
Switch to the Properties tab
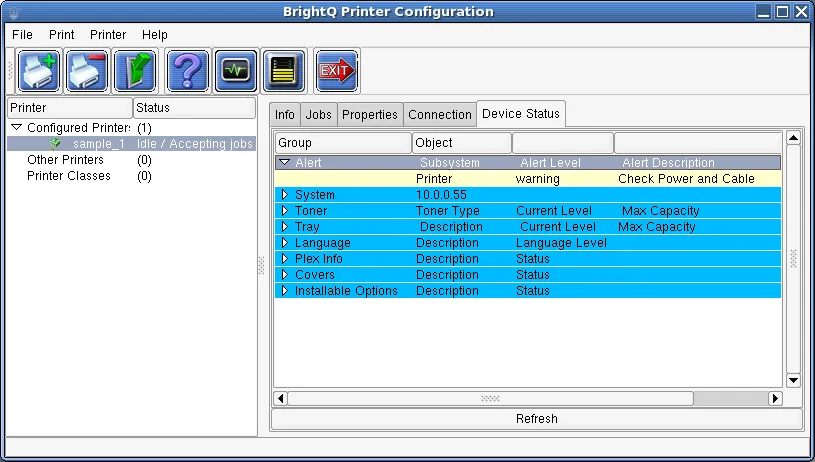click(370, 114)
